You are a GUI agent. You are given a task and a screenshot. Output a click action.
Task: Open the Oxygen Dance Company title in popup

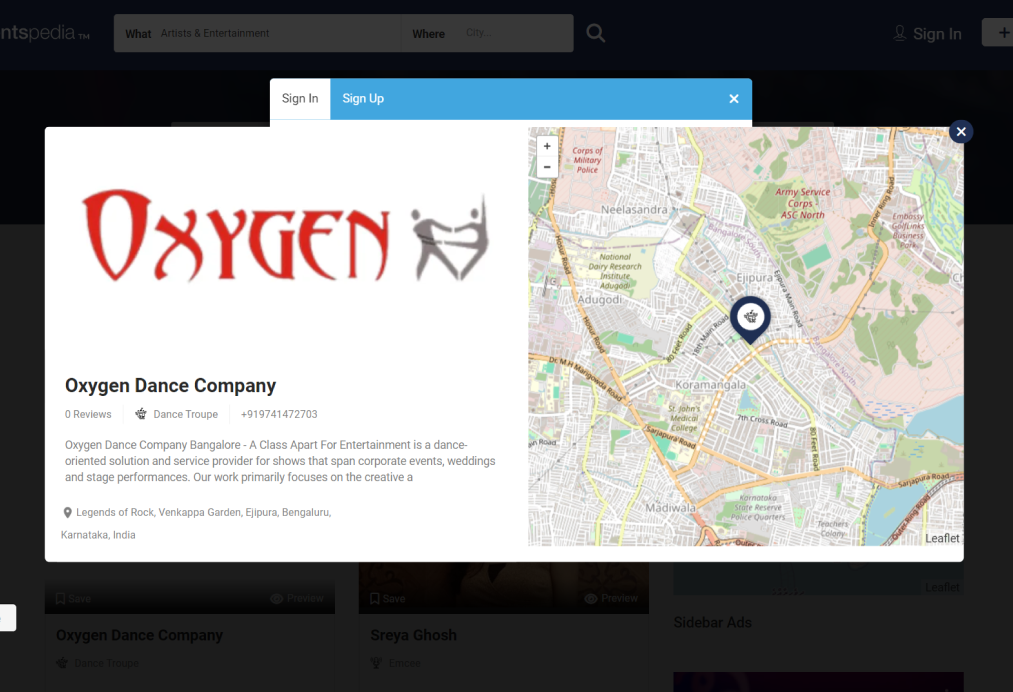(170, 386)
